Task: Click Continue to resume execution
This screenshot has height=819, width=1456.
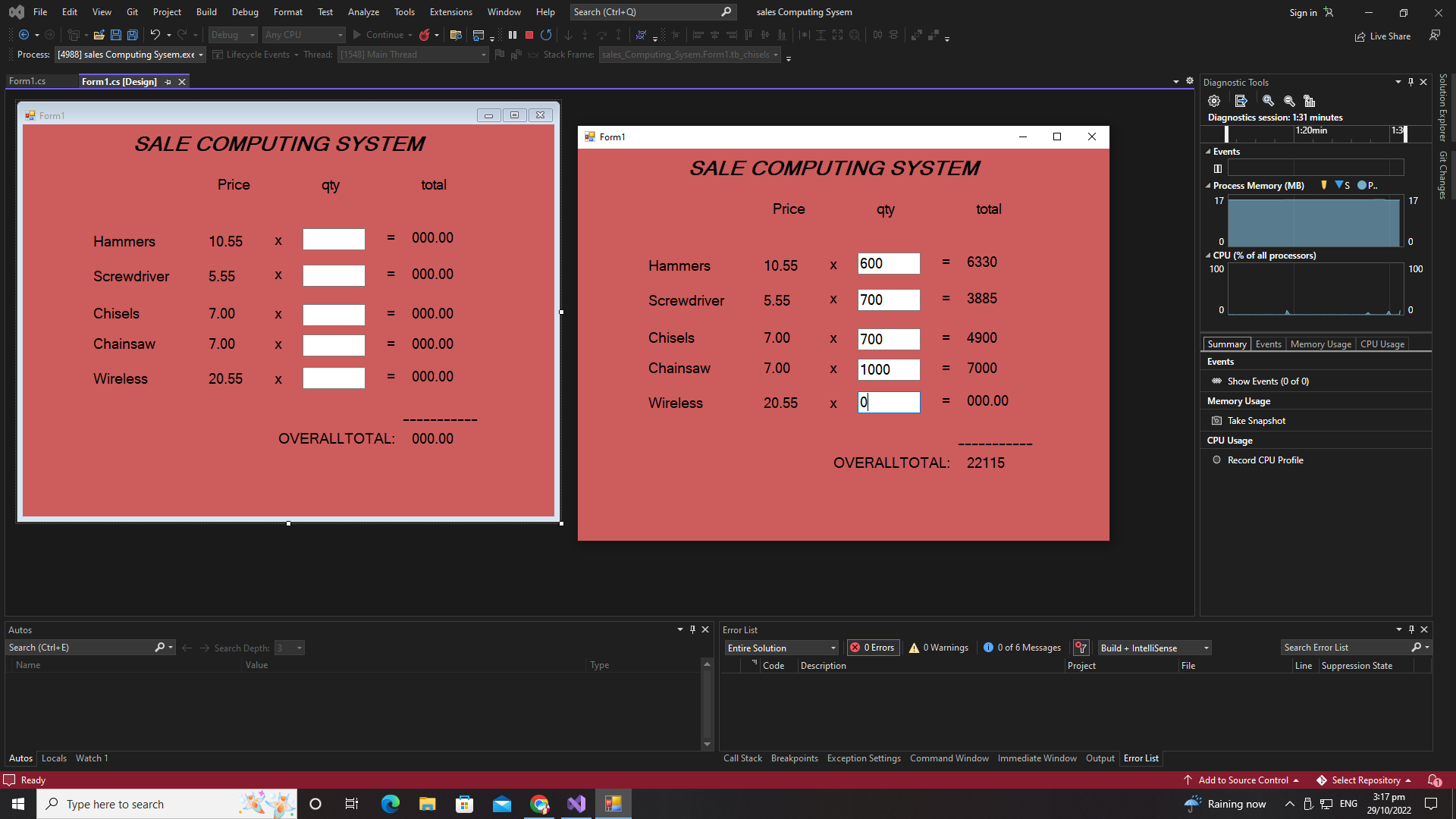Action: [378, 35]
